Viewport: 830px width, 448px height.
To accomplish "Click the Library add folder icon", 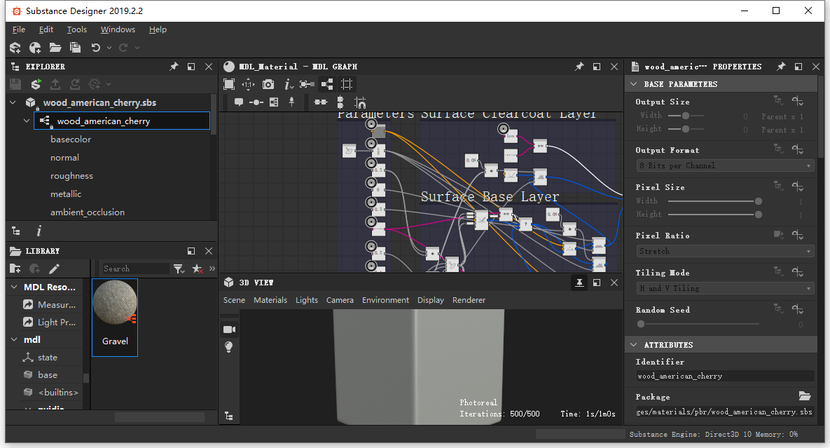I will 15,269.
